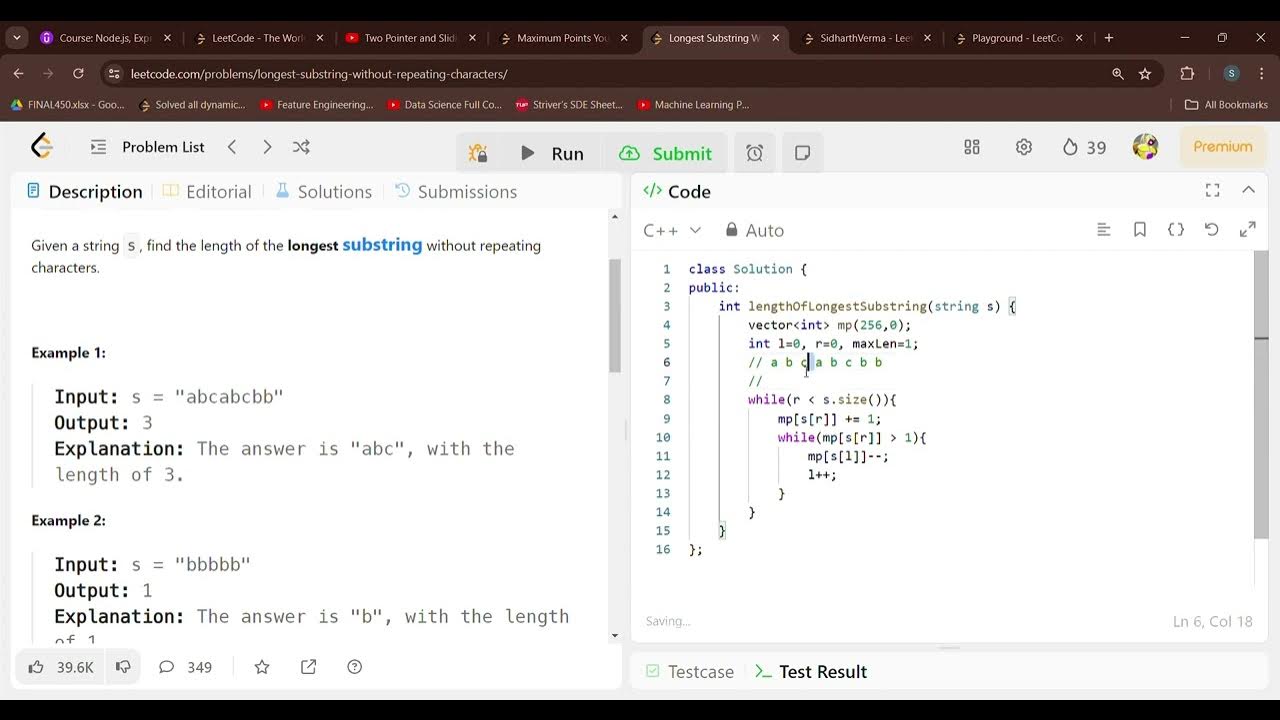This screenshot has width=1280, height=720.
Task: Like the problem, 39.6K thumbs up
Action: coord(61,667)
